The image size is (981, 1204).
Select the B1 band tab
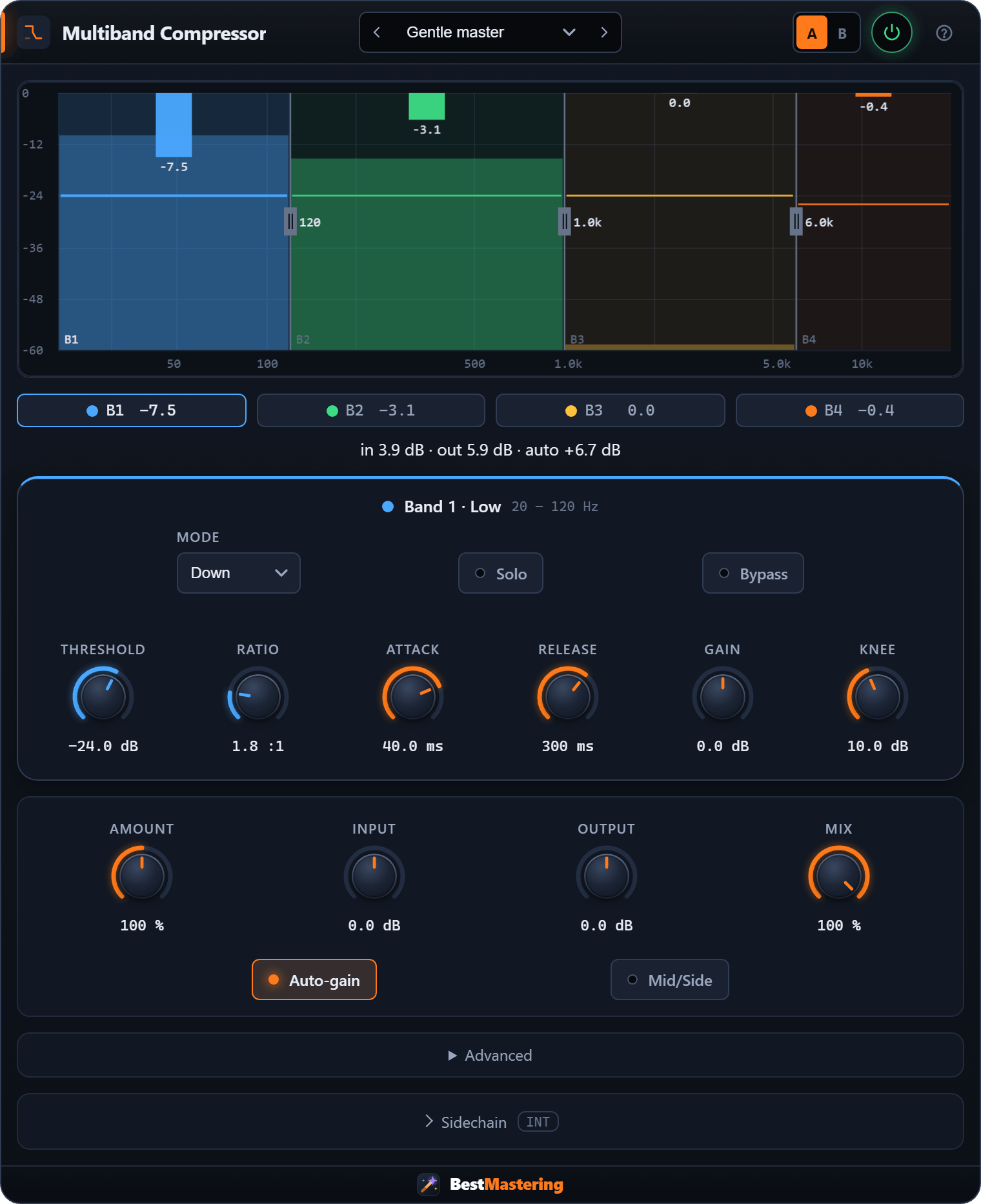pyautogui.click(x=132, y=410)
